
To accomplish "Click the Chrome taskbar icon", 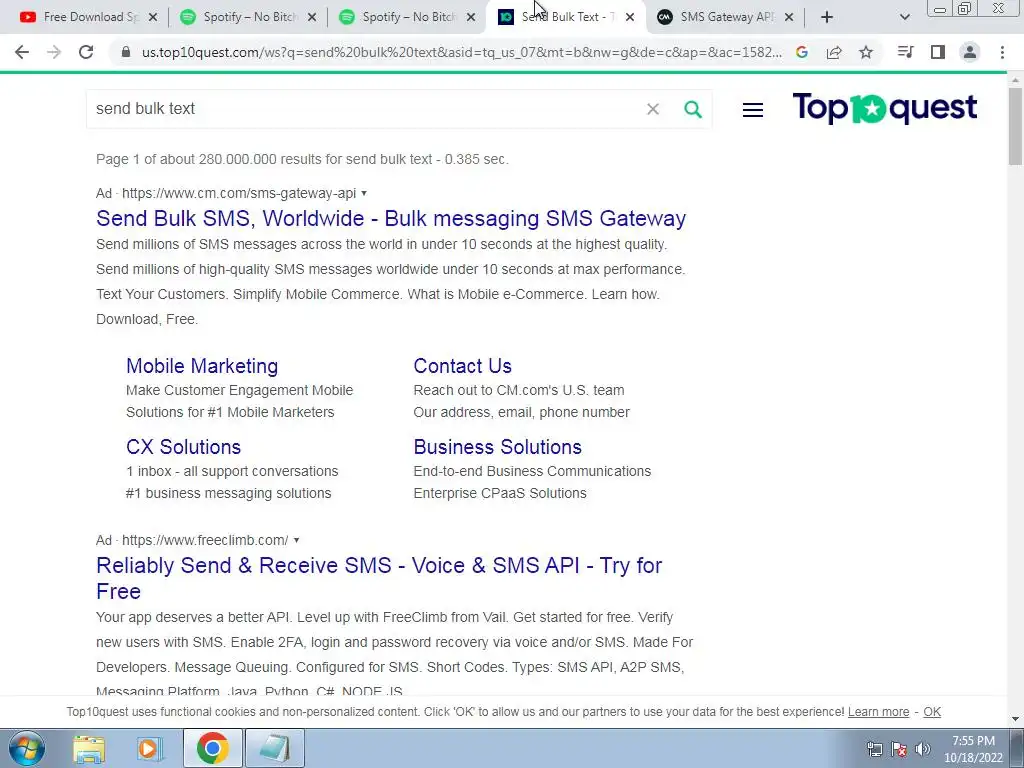I will click(212, 748).
